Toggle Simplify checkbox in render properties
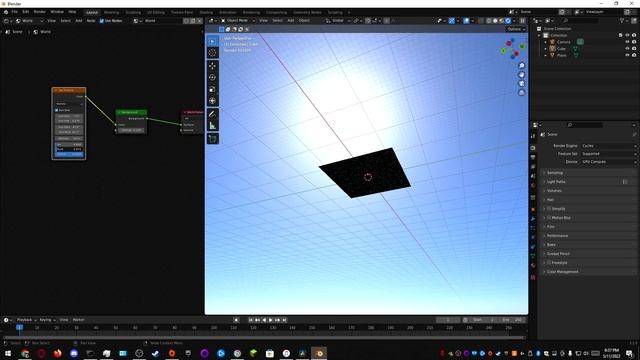Viewport: 640px width, 360px height. 549,209
